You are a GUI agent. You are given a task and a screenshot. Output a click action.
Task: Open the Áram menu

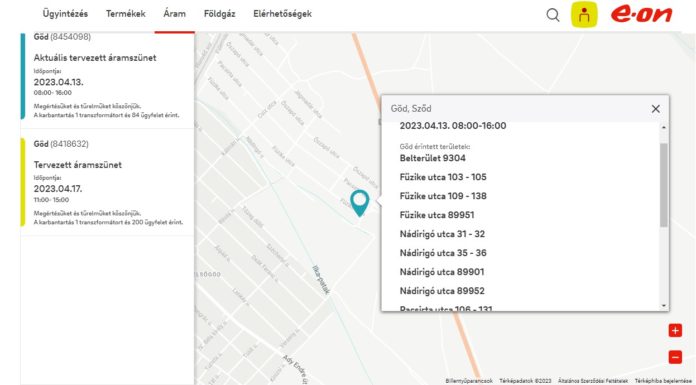click(x=174, y=14)
